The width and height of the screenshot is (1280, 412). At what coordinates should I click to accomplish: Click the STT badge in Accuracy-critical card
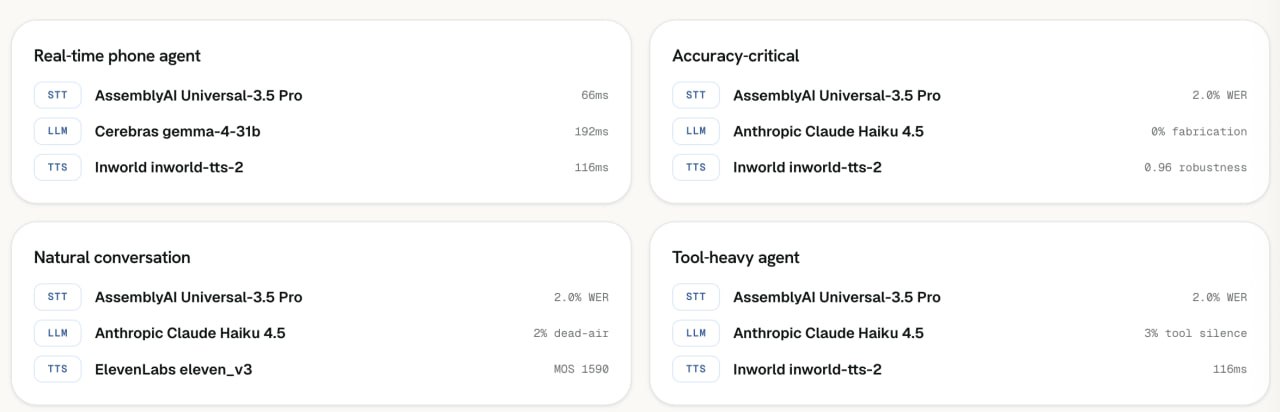[695, 95]
